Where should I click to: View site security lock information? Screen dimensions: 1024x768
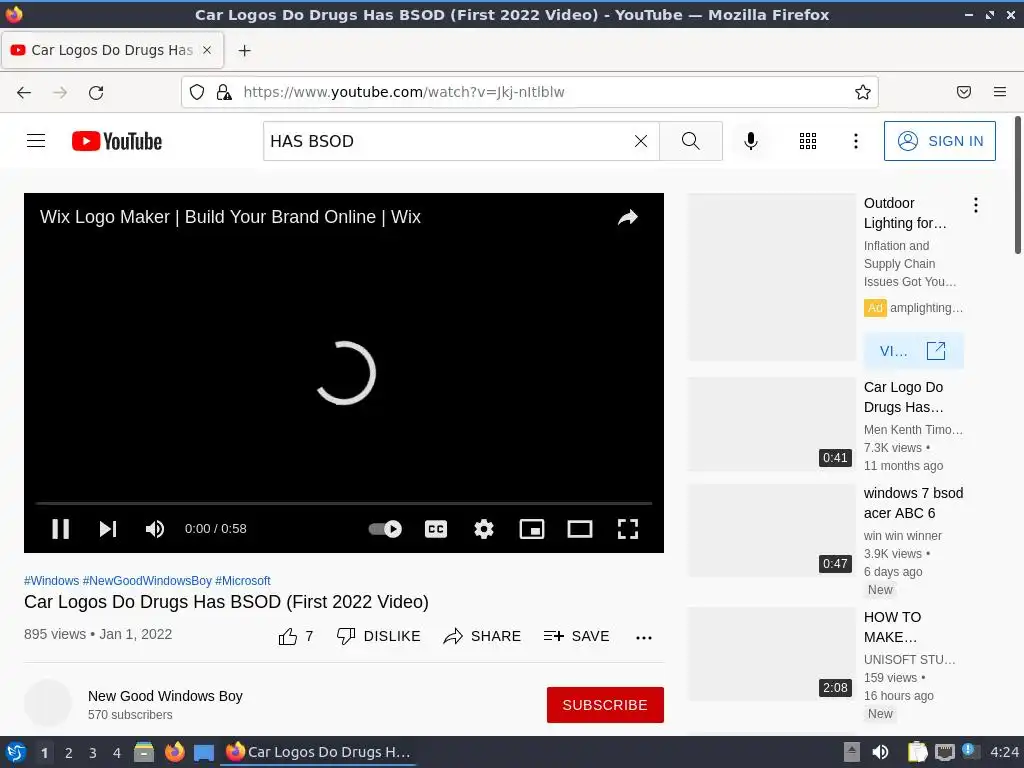pyautogui.click(x=224, y=92)
